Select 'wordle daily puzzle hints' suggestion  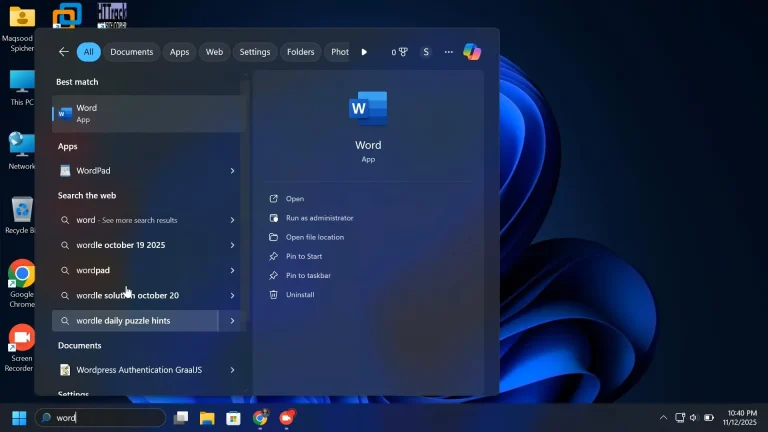135,321
